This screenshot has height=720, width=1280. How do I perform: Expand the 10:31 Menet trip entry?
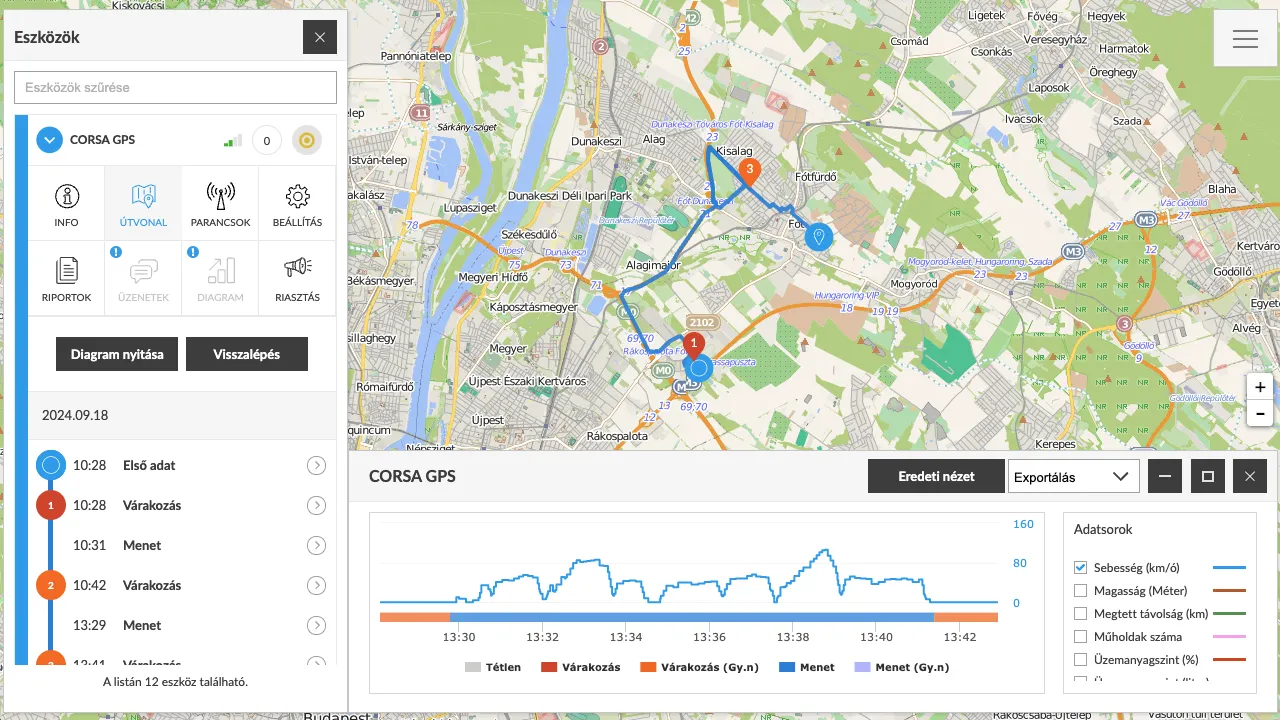(x=316, y=545)
